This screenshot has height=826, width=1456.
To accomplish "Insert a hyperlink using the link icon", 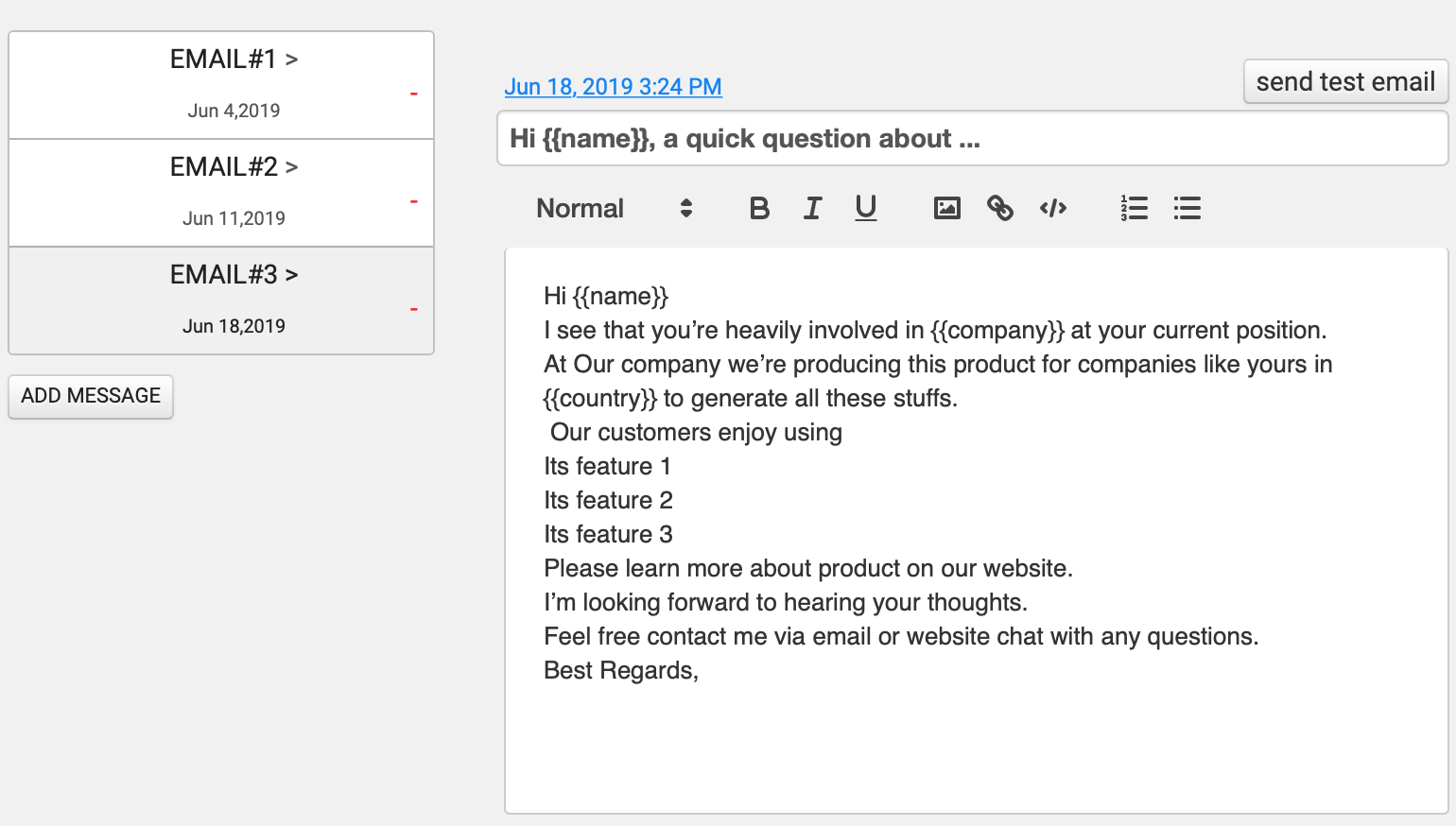I will [x=999, y=208].
